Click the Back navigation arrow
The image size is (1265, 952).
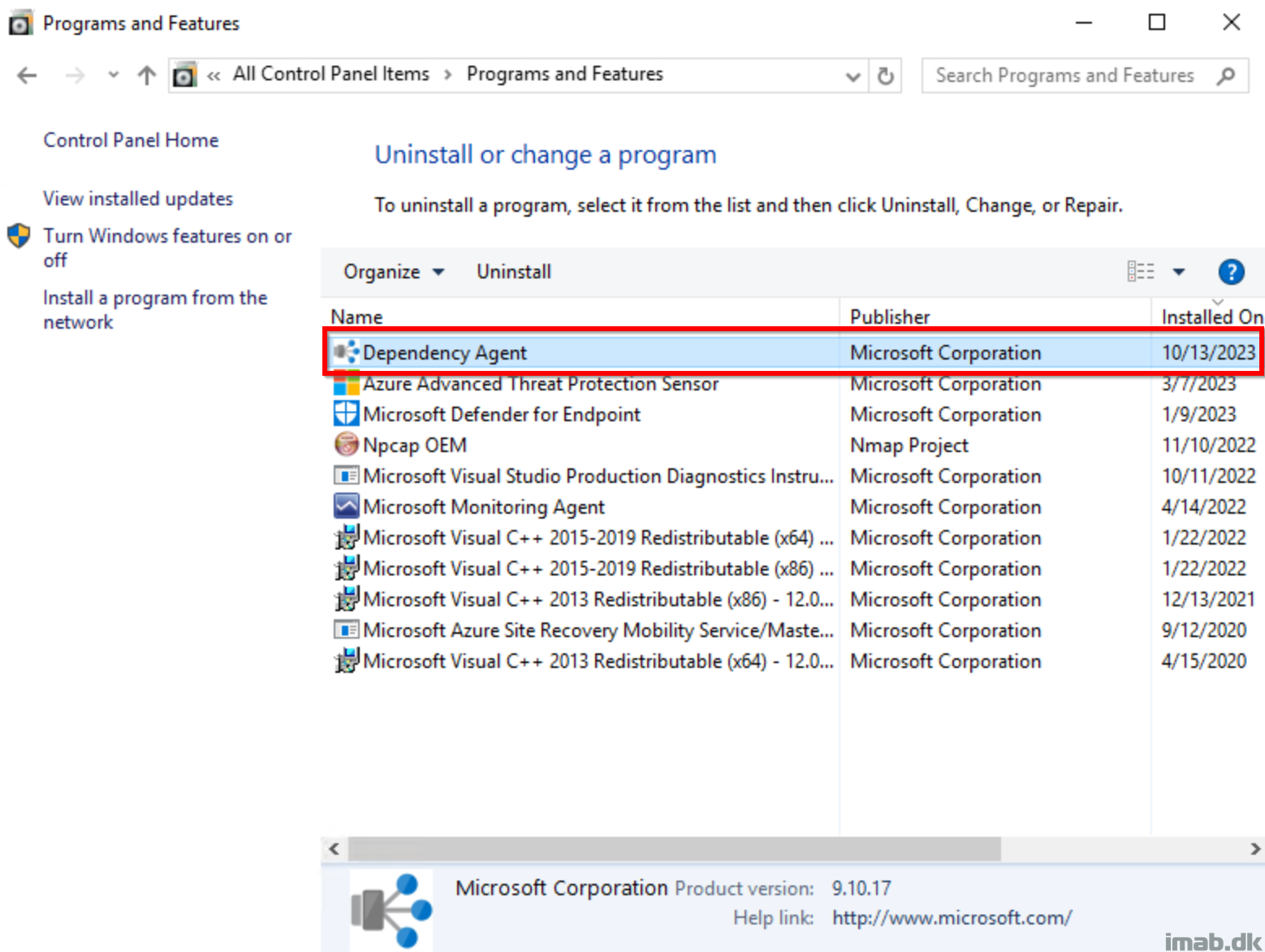27,75
